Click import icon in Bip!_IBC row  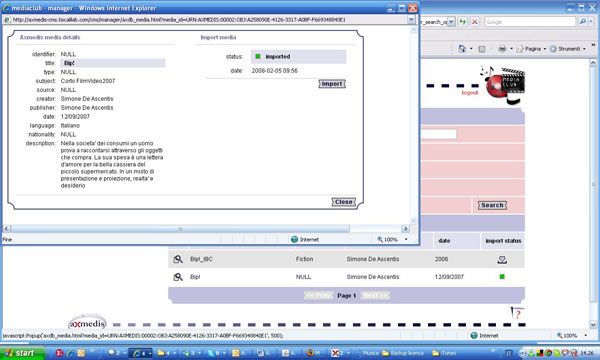[x=502, y=260]
